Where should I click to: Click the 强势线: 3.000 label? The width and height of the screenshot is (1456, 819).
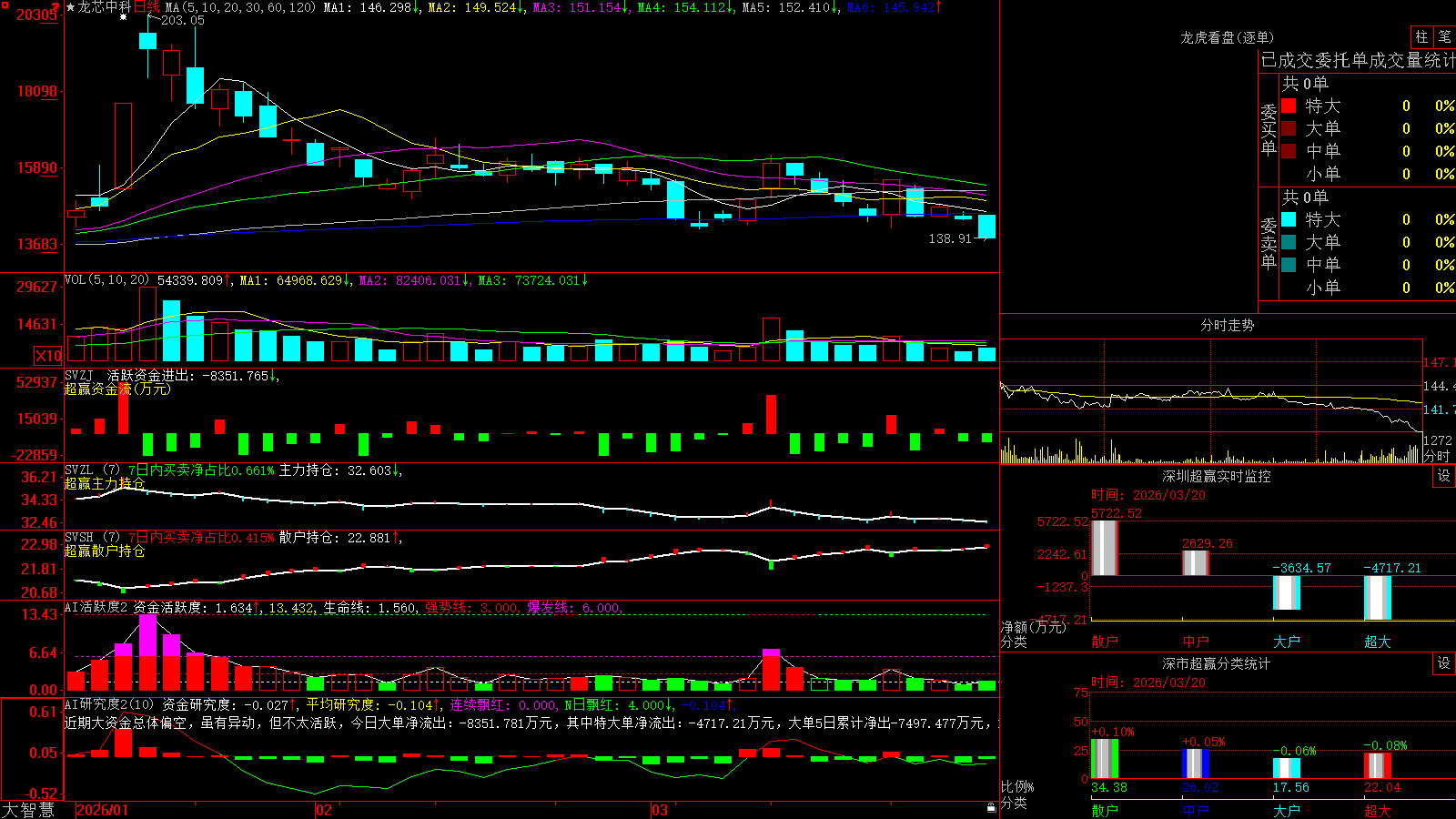click(x=471, y=608)
